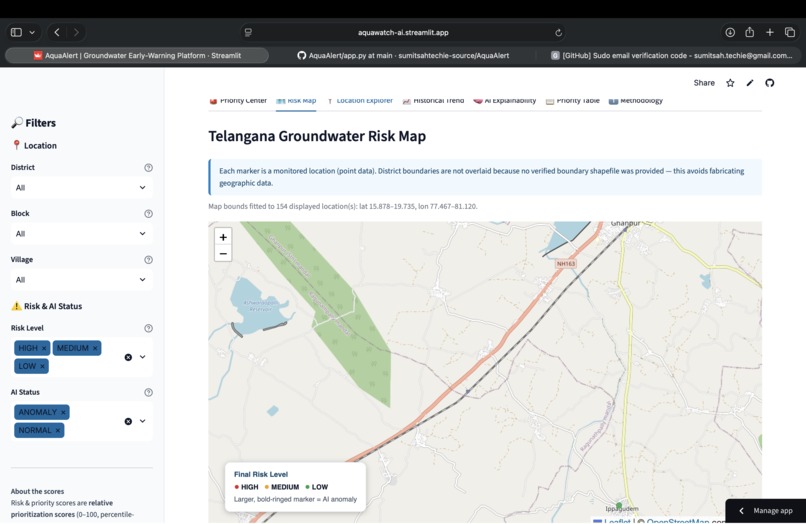The height and width of the screenshot is (524, 806).
Task: Click the browser share icon
Action: (x=749, y=32)
